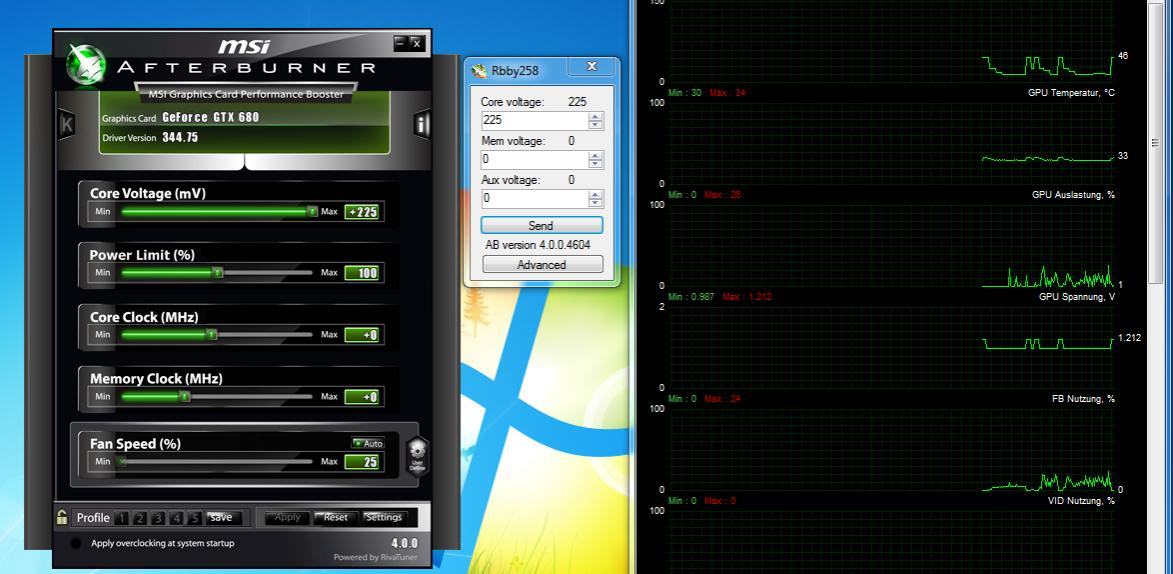The height and width of the screenshot is (574, 1173).
Task: Click the Memory Clock +0 value box
Action: click(362, 397)
